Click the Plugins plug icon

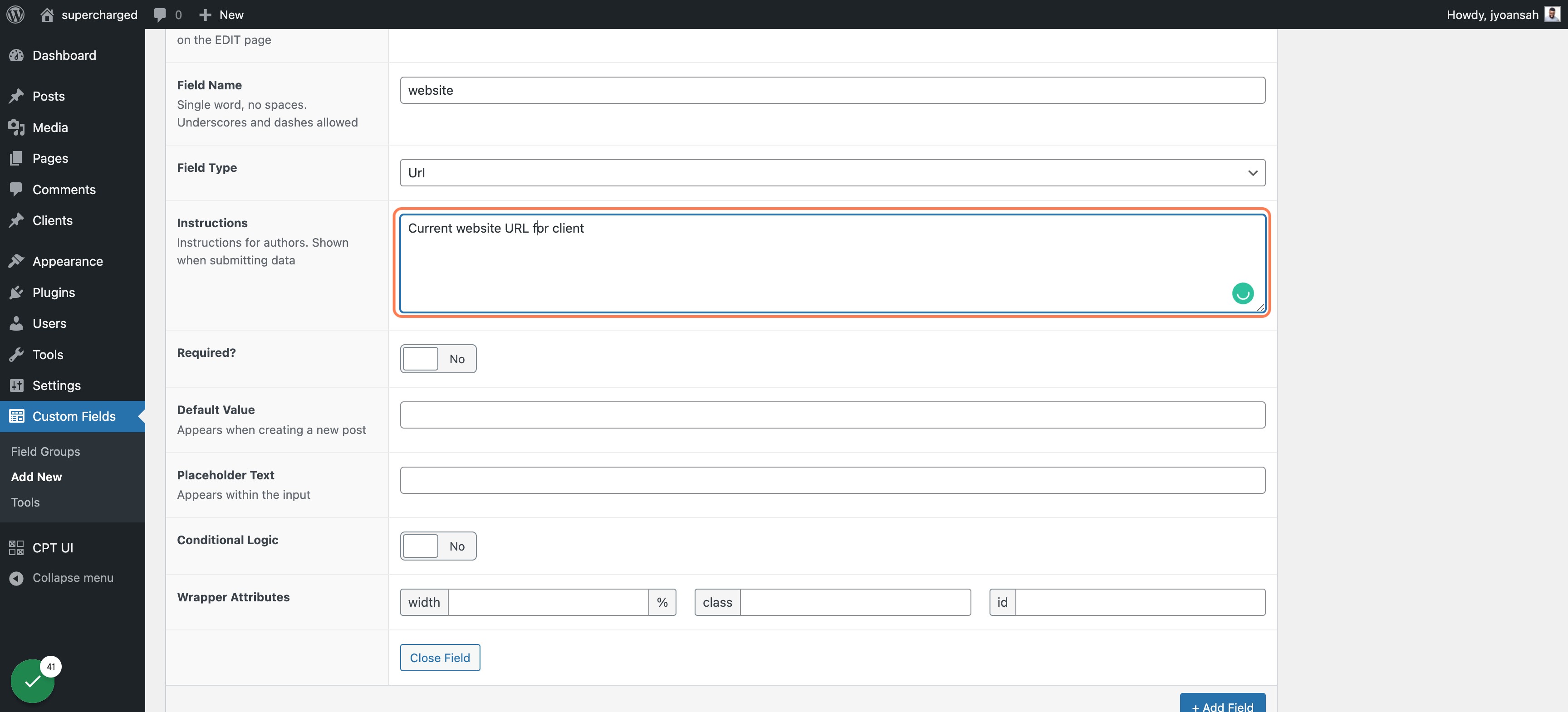16,292
